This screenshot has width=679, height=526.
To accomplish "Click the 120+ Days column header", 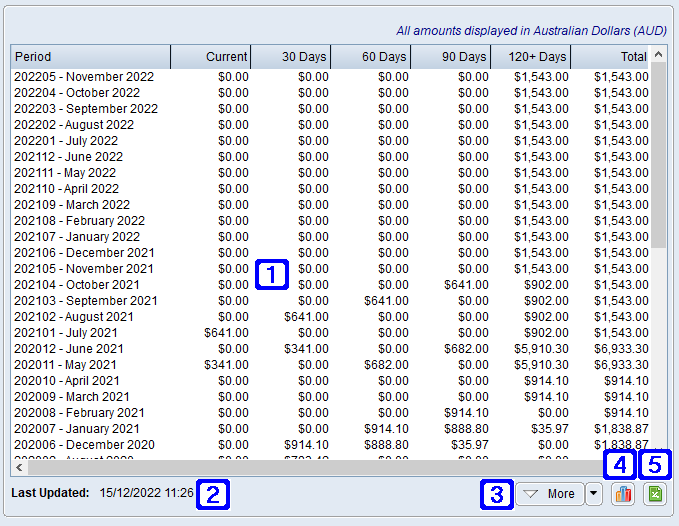I will pos(531,57).
